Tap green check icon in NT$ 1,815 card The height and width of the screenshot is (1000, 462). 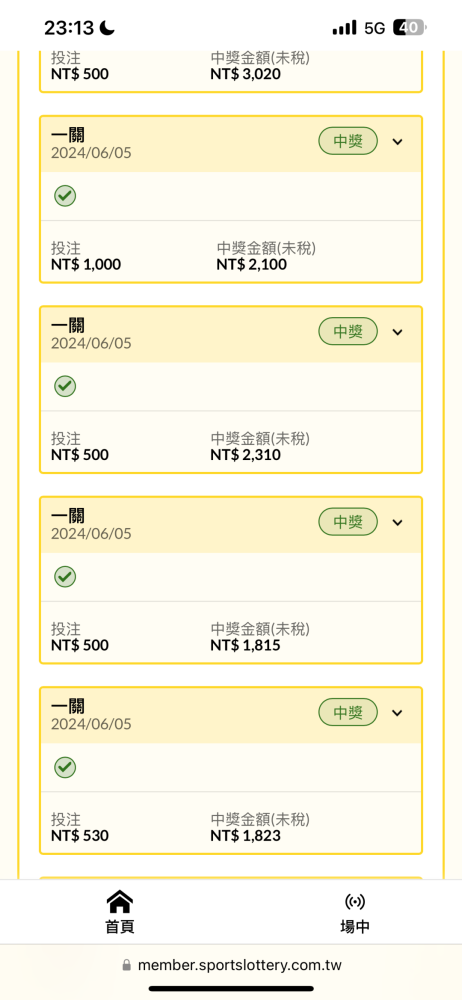click(x=65, y=577)
